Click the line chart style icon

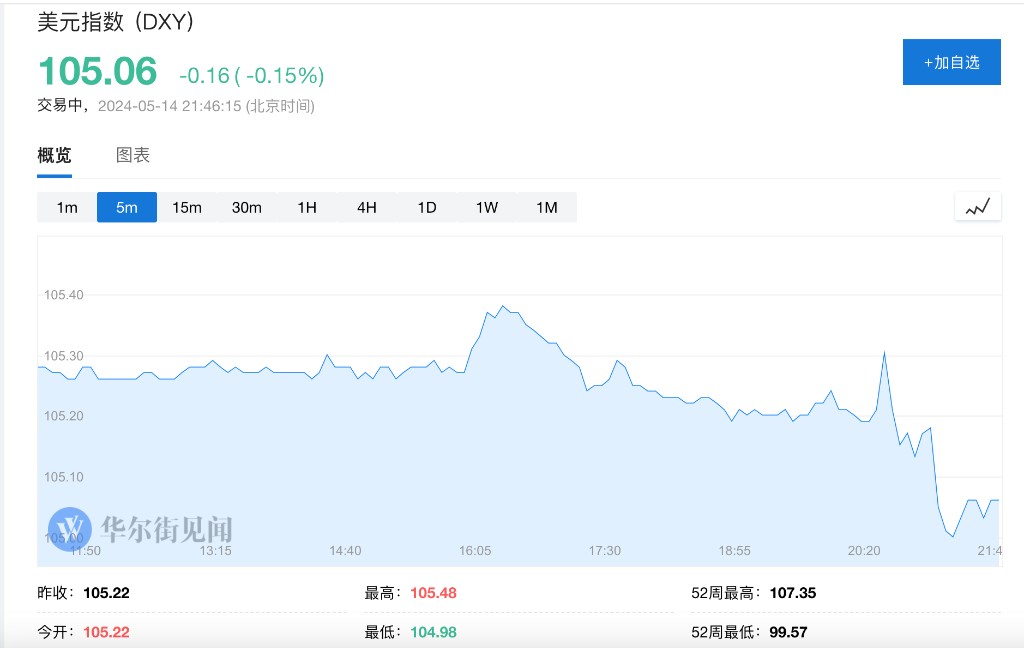pyautogui.click(x=977, y=207)
